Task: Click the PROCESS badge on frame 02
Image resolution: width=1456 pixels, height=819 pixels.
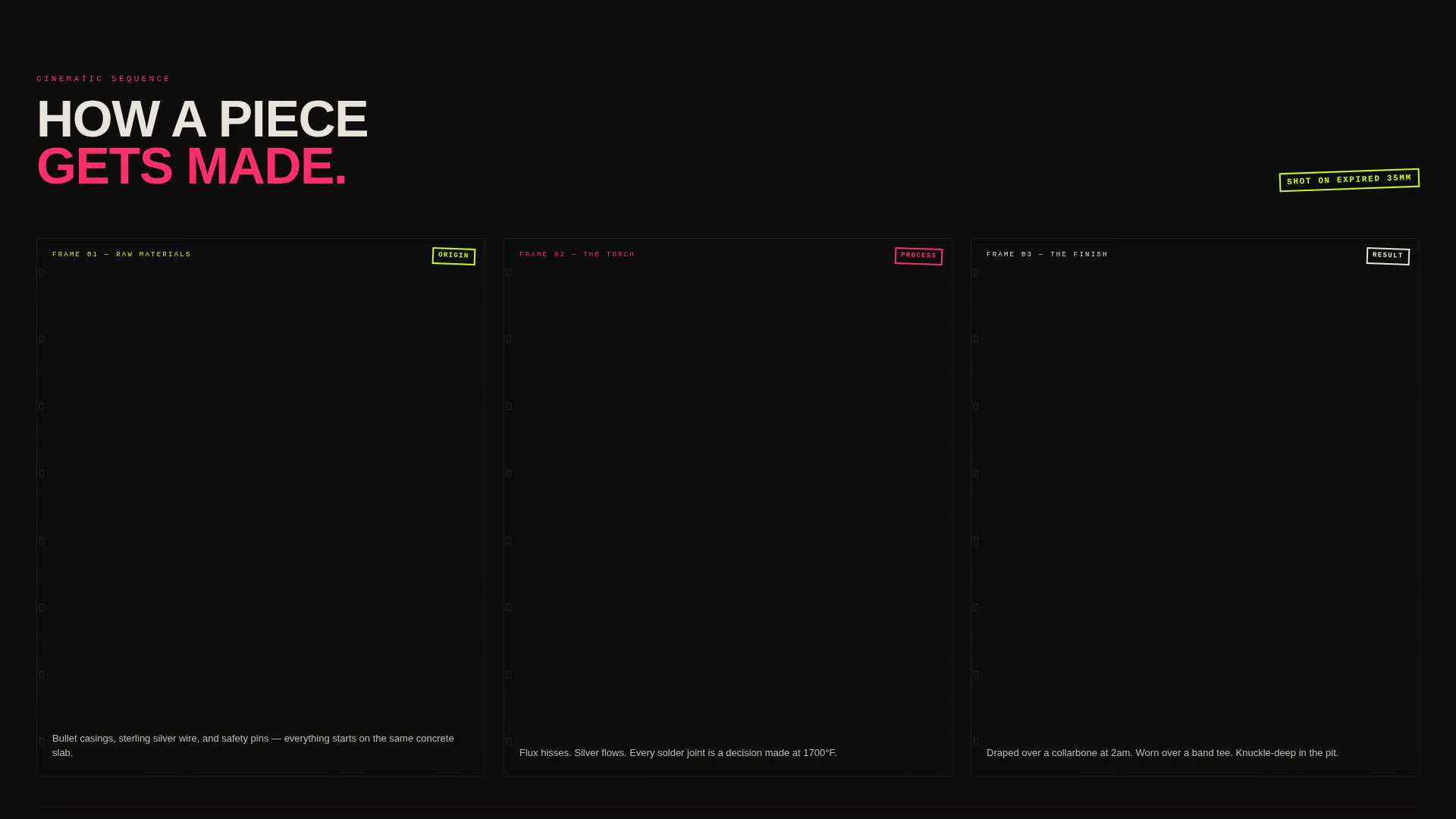Action: 918,256
